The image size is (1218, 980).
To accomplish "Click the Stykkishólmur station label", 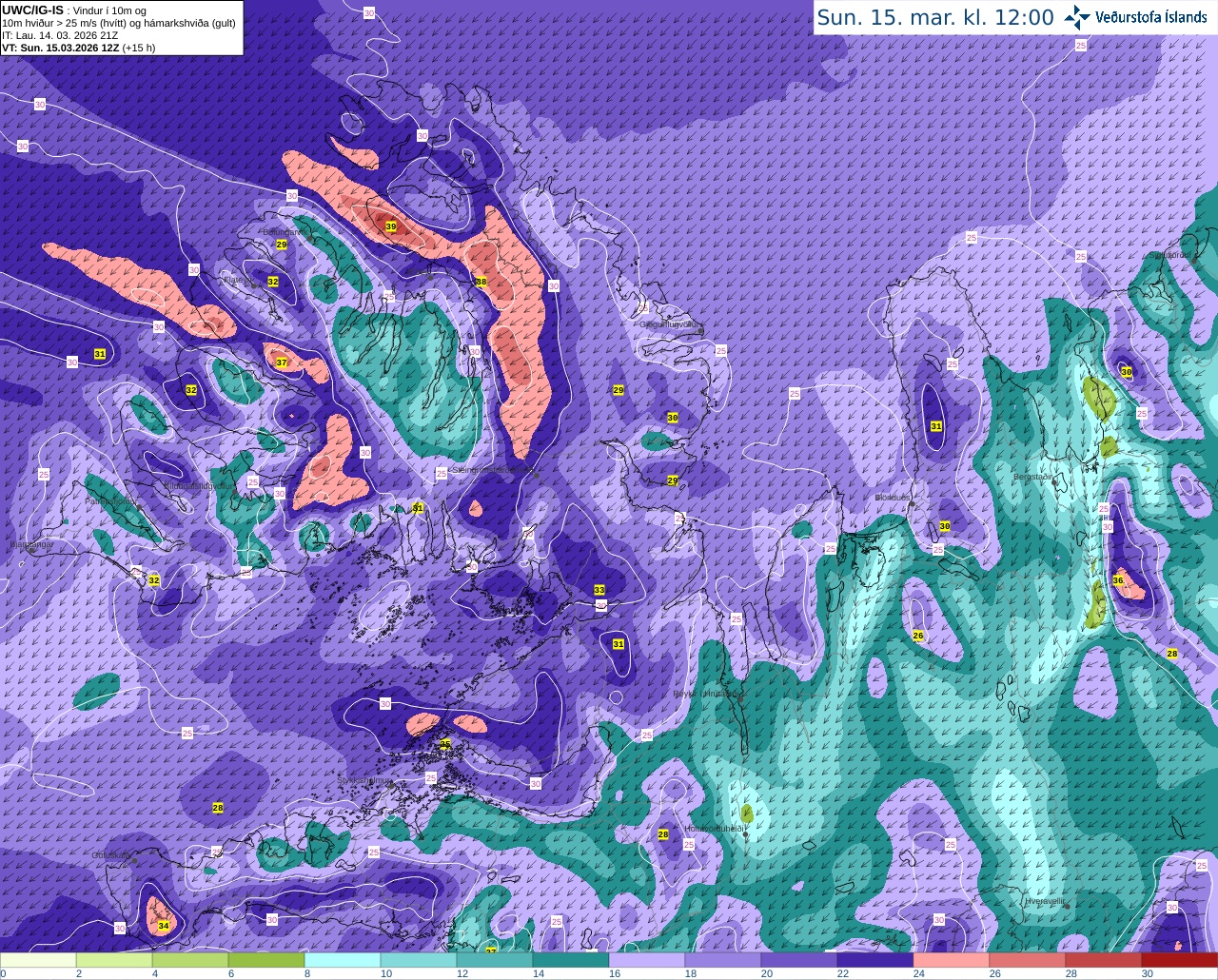I will pyautogui.click(x=364, y=780).
